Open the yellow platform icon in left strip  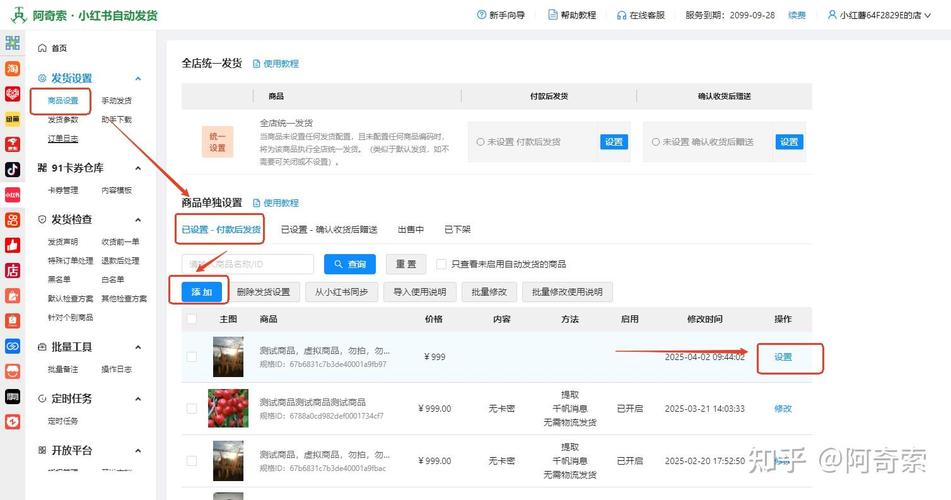(13, 119)
